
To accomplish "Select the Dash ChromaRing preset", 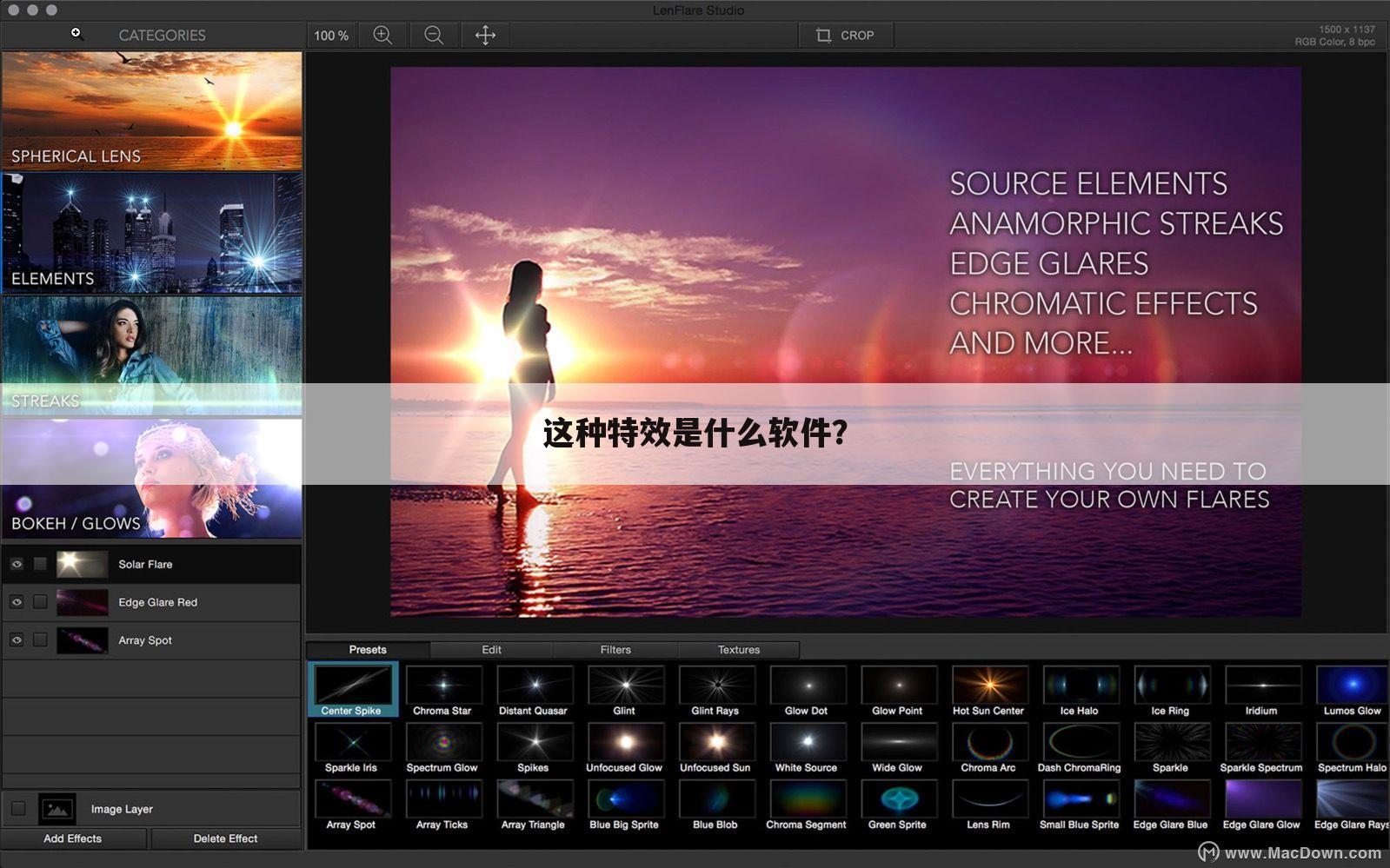I will pyautogui.click(x=1080, y=747).
